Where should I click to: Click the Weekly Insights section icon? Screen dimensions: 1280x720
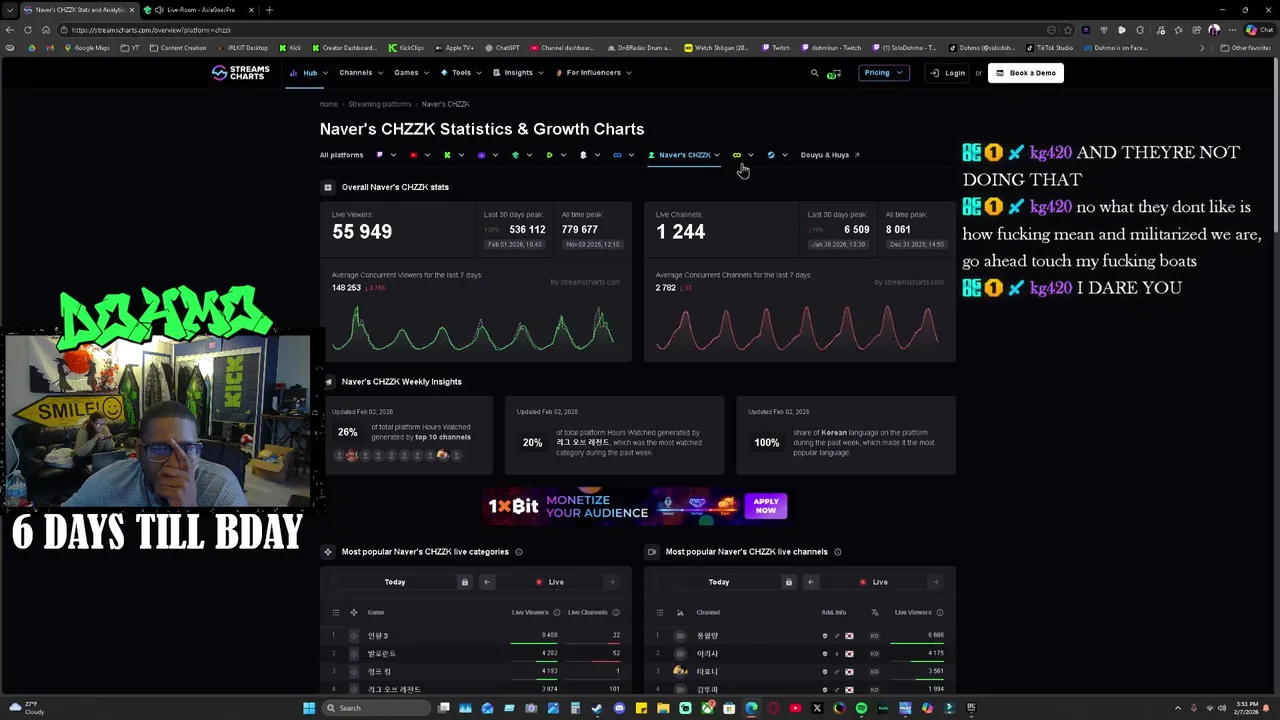click(x=328, y=382)
